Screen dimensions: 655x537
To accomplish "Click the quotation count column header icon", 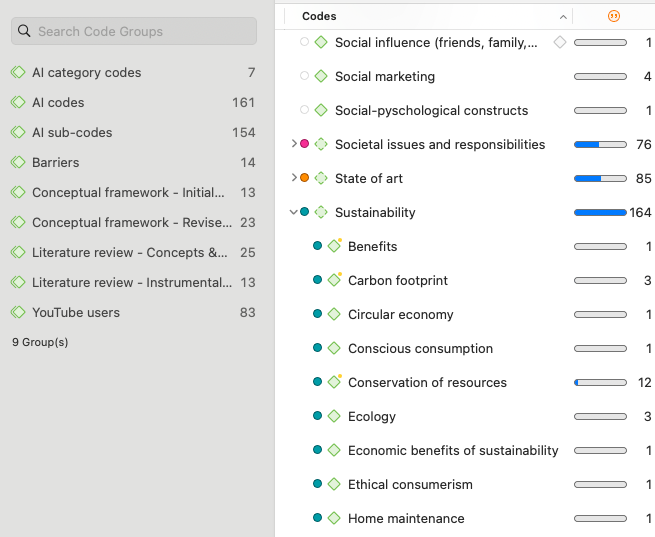I will click(613, 16).
